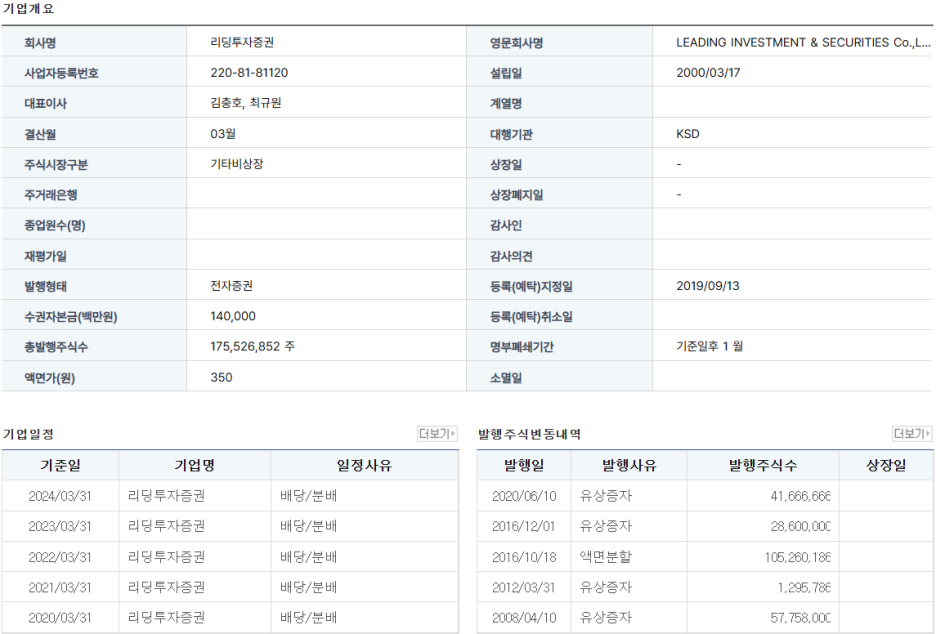Click the 영문회사명 field label
The width and height of the screenshot is (936, 634).
coord(516,43)
